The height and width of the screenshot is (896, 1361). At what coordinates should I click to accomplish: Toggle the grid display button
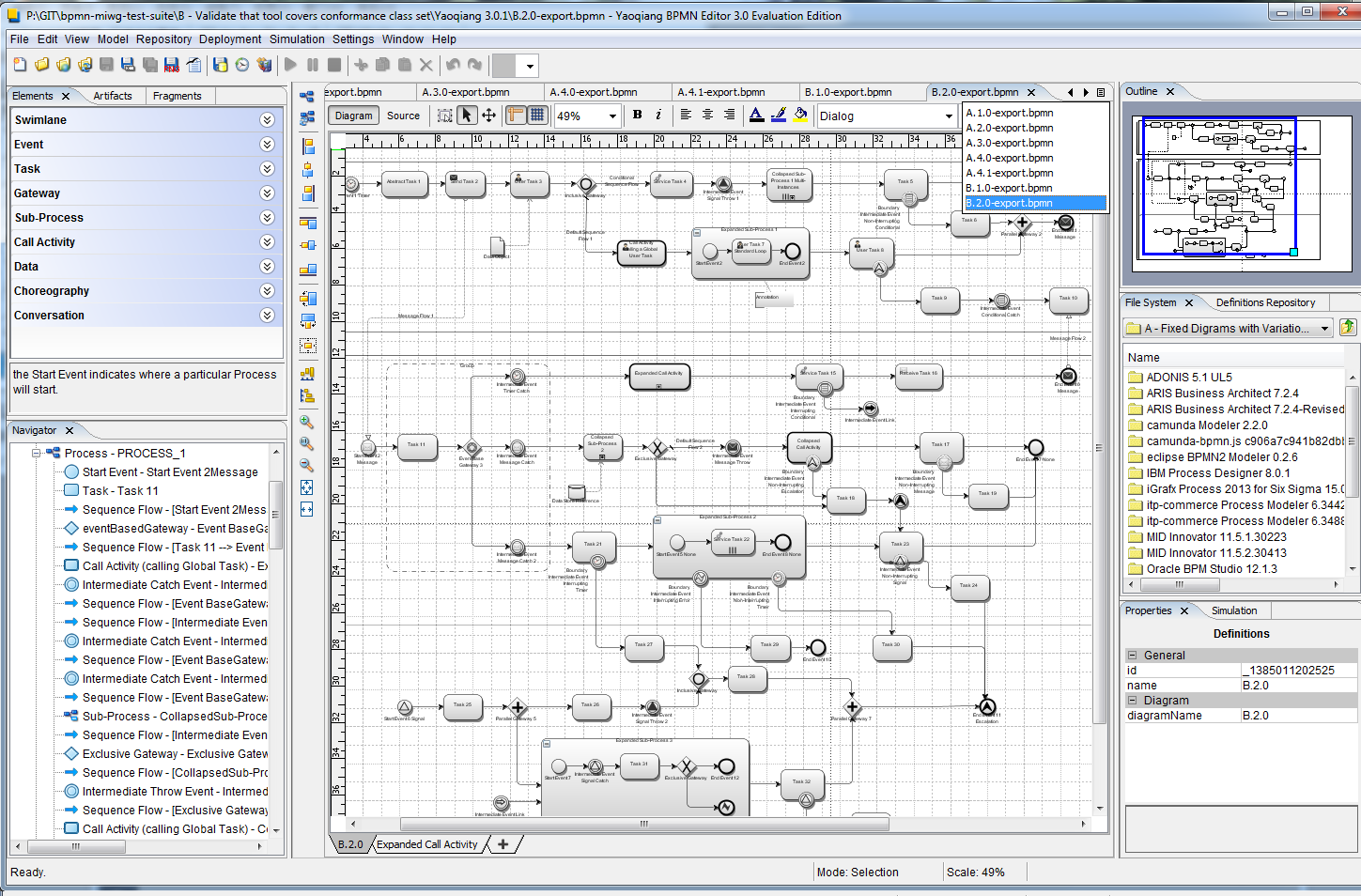click(537, 116)
